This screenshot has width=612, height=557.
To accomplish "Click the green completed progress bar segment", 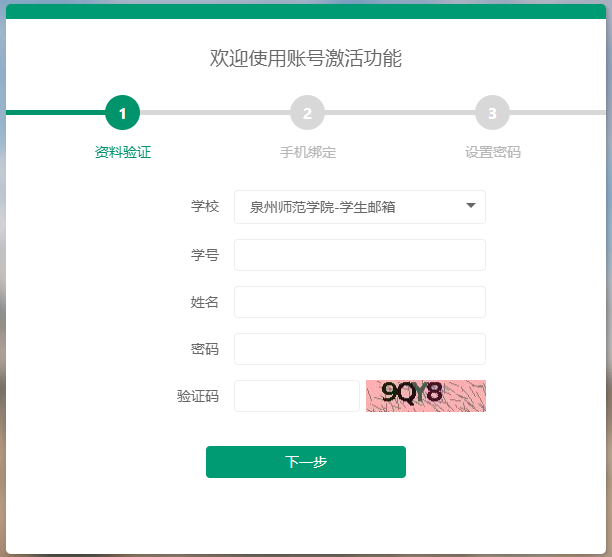I will (52, 112).
